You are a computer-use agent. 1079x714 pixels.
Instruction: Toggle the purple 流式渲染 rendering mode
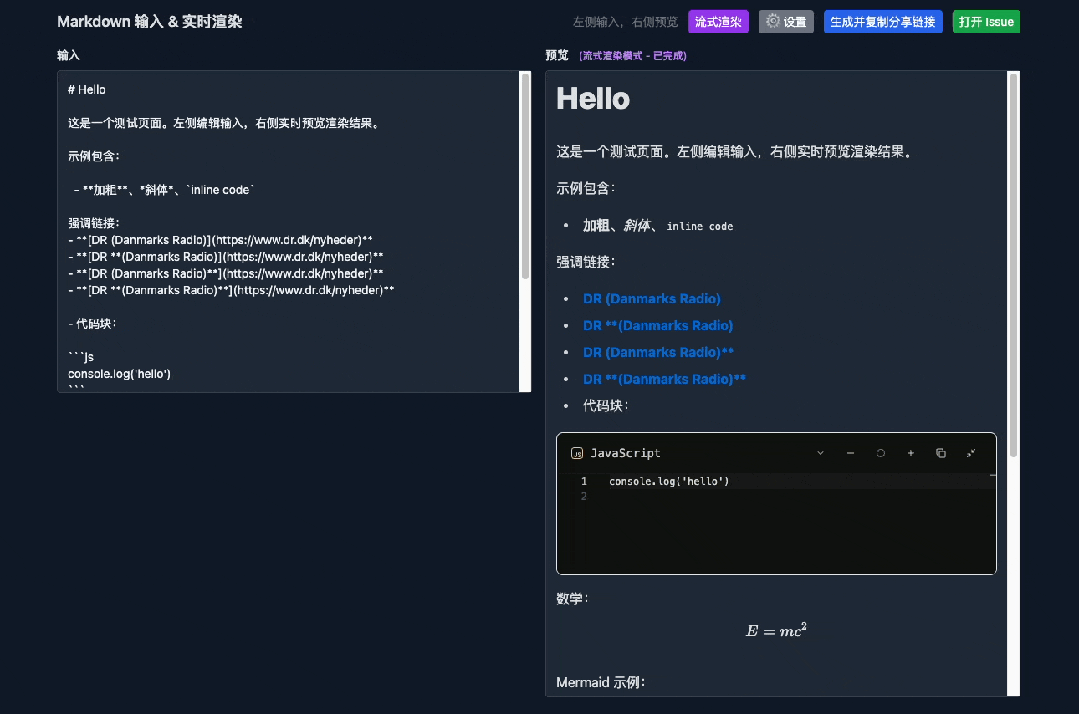coord(718,21)
